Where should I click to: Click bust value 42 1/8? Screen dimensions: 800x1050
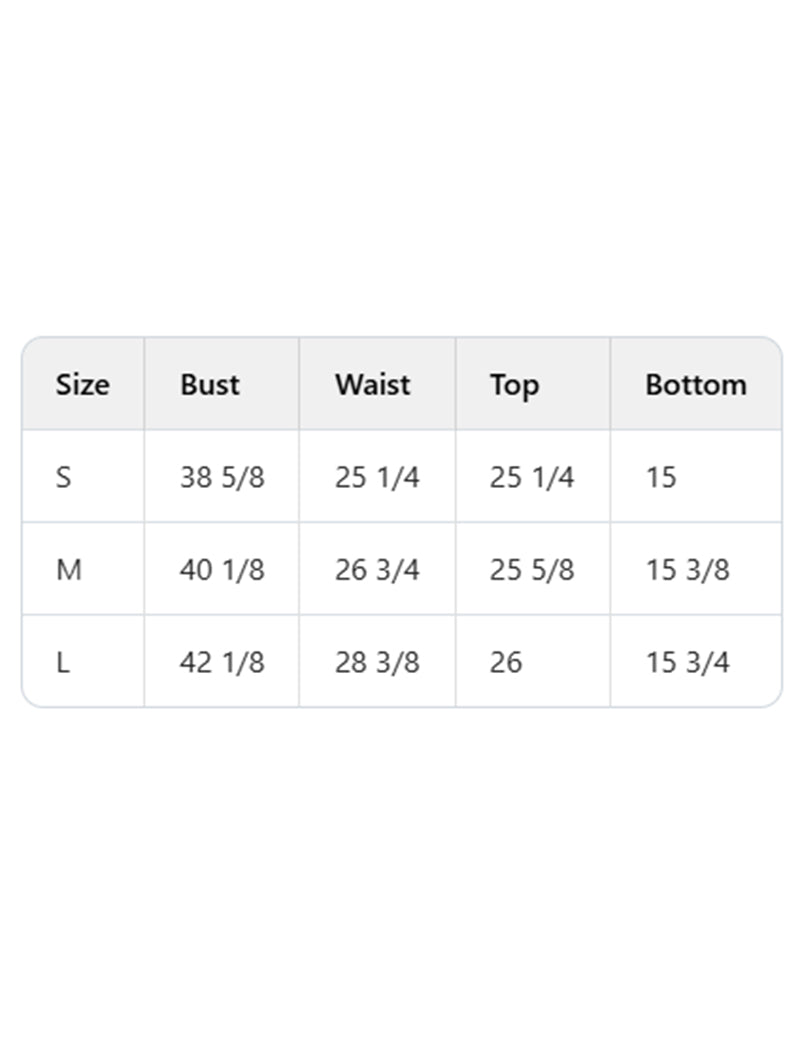point(222,662)
